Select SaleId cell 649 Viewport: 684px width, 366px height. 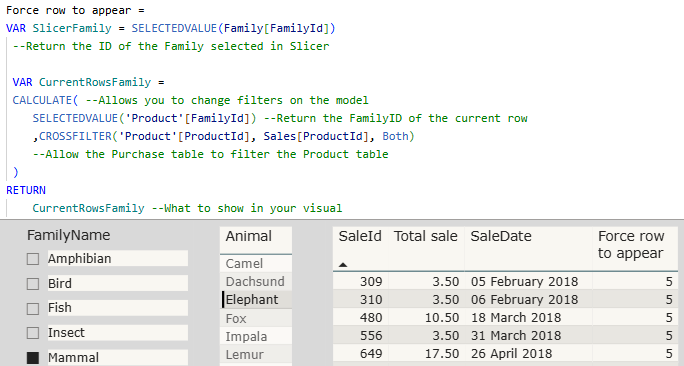(x=371, y=353)
